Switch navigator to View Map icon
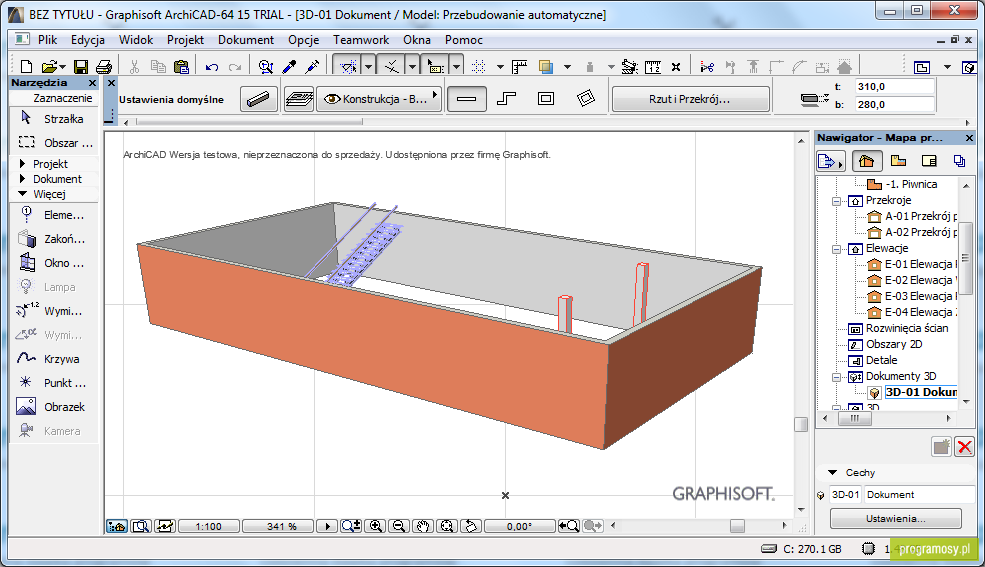This screenshot has width=985, height=567. [898, 161]
